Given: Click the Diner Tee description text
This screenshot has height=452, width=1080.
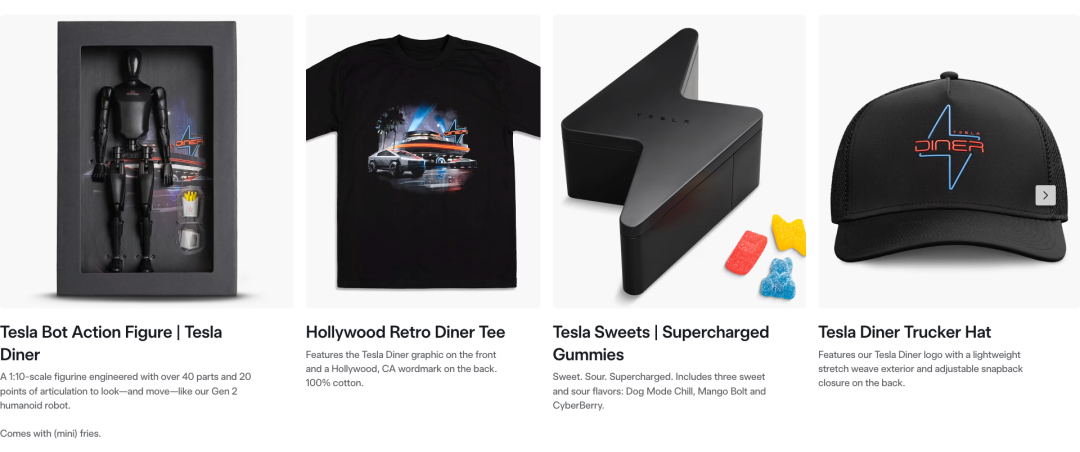Looking at the screenshot, I should (x=402, y=369).
